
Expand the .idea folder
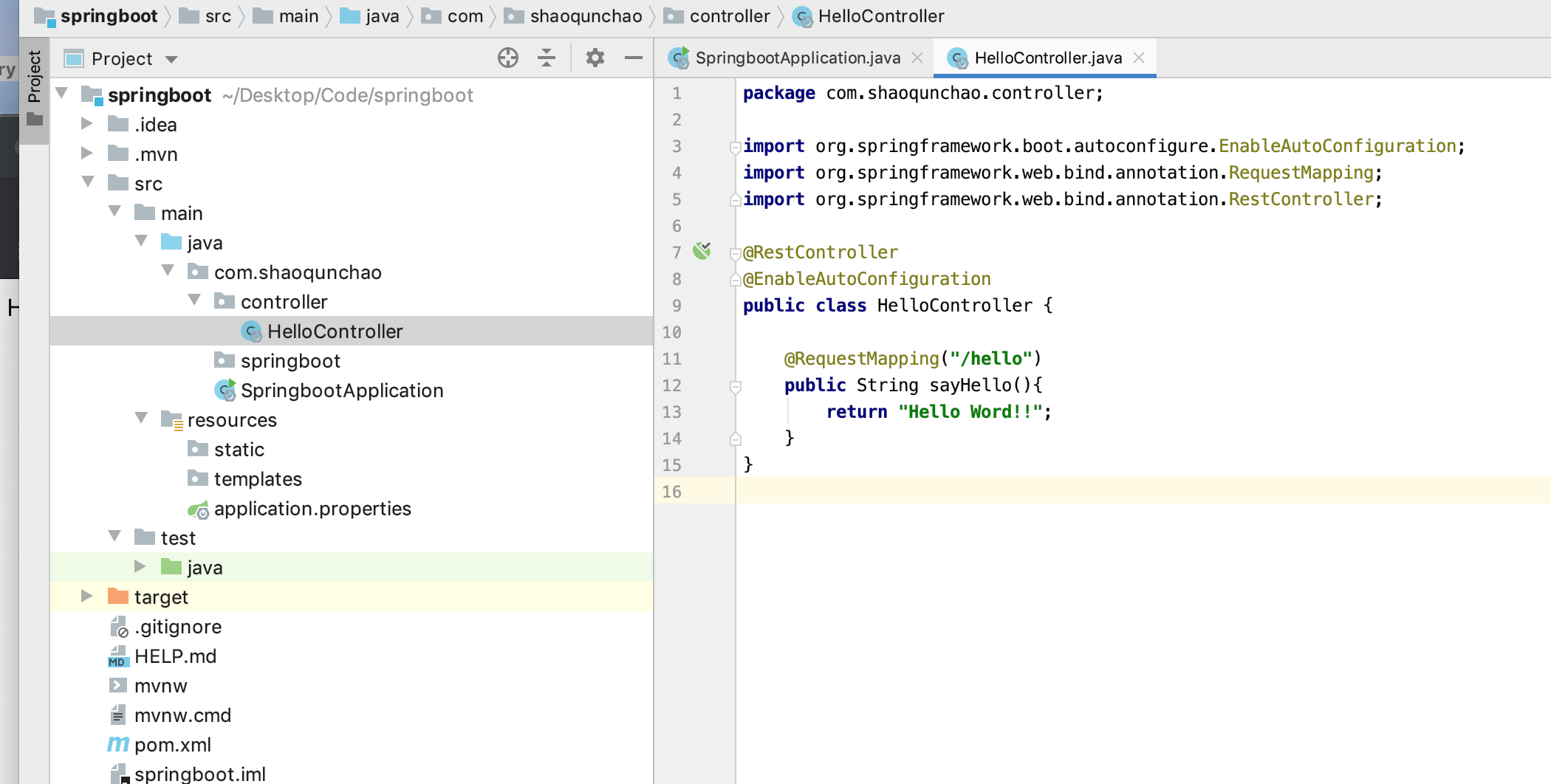click(x=86, y=124)
